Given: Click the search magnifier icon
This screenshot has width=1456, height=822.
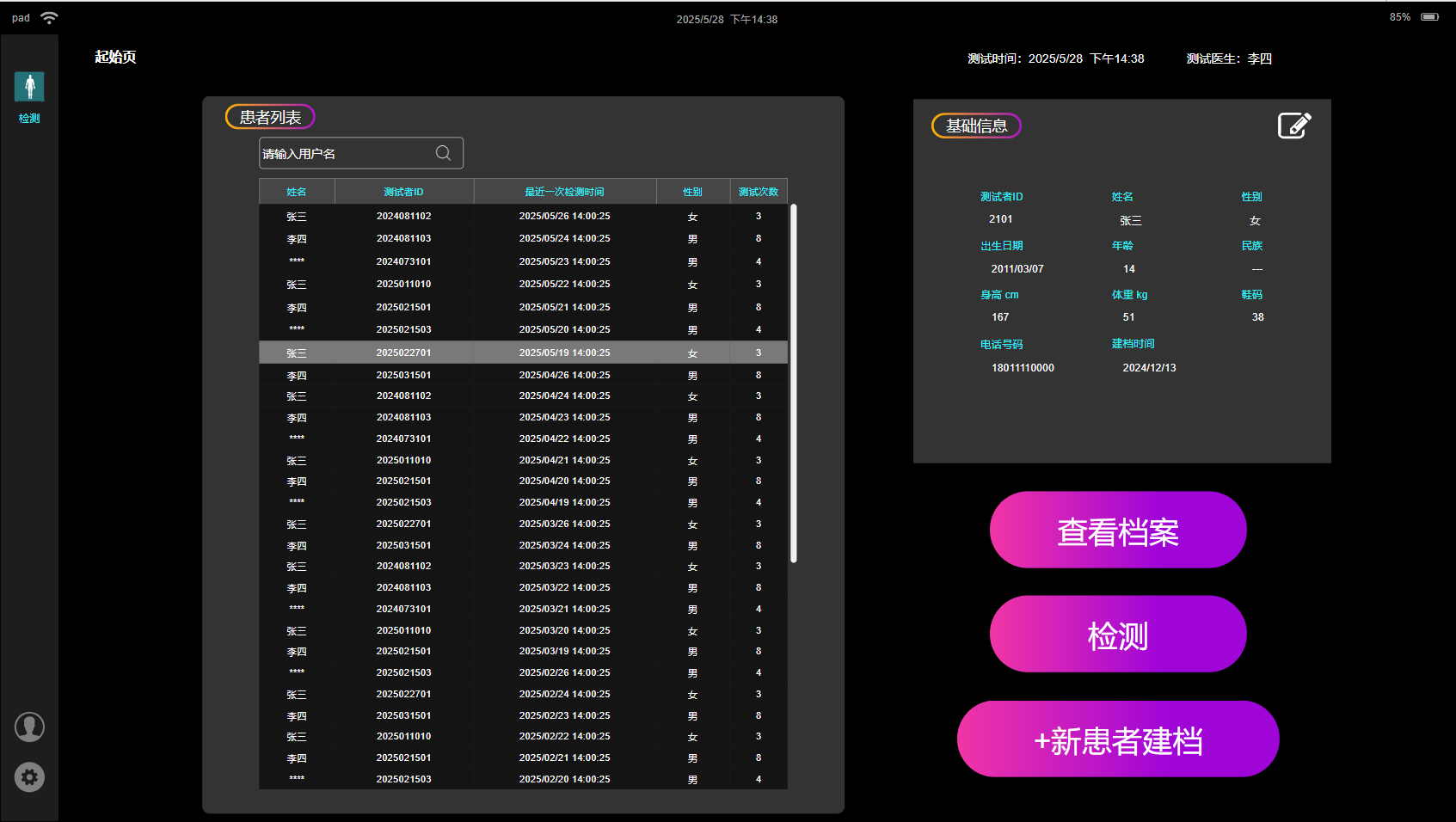Looking at the screenshot, I should pyautogui.click(x=443, y=153).
